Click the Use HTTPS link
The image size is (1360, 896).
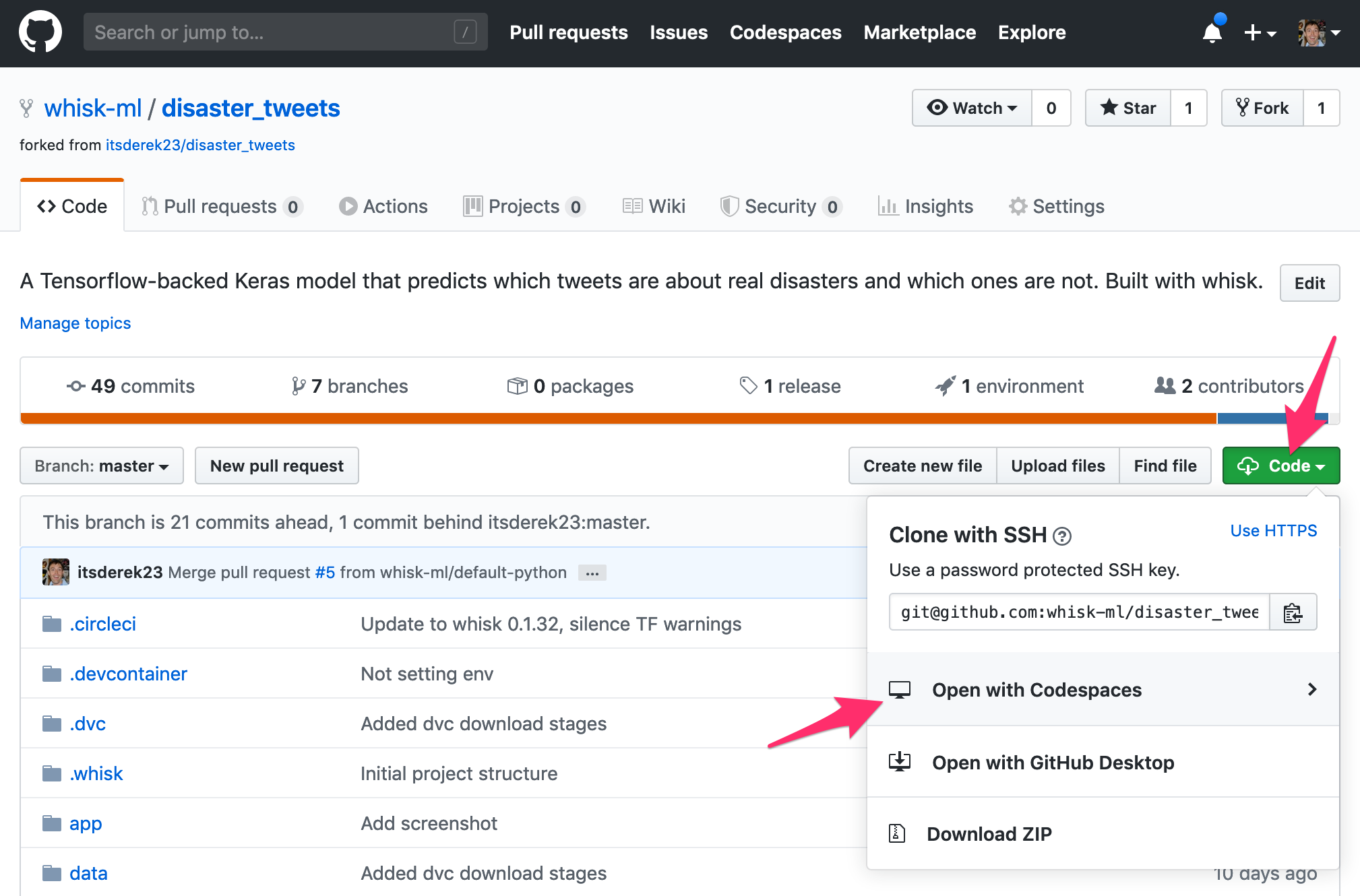[1273, 531]
